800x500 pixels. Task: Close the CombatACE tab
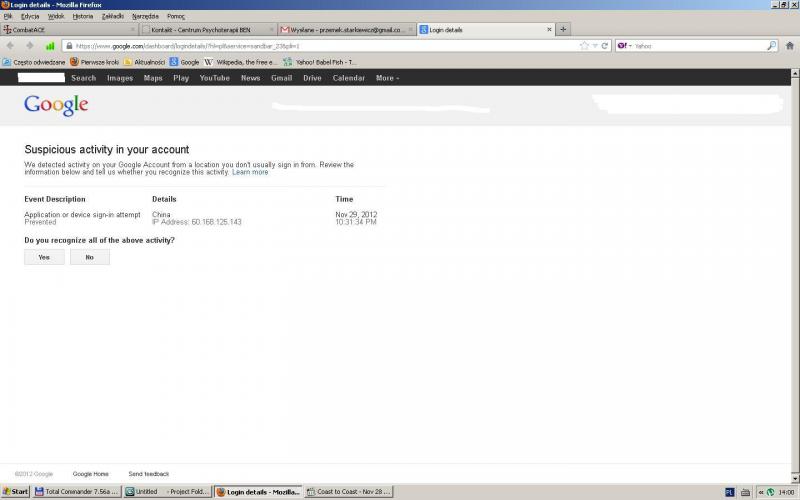pos(133,30)
